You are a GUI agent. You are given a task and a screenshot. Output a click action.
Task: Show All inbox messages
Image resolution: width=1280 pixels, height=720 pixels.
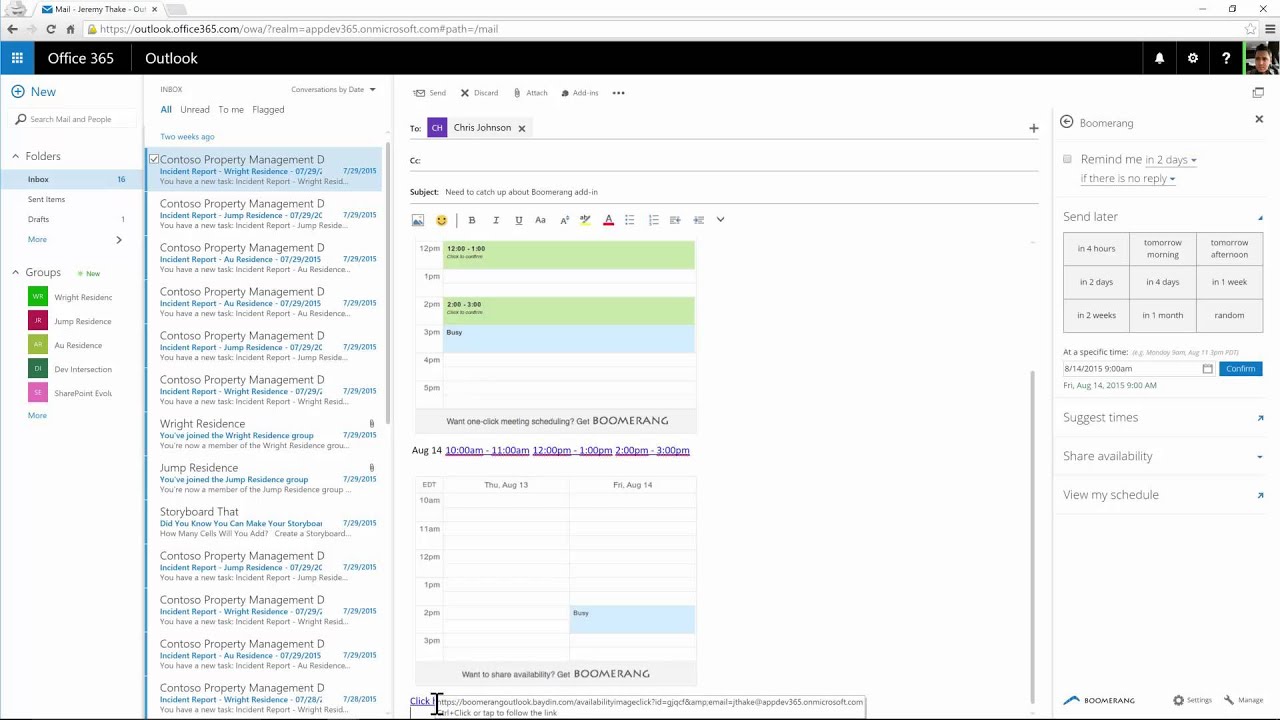166,110
